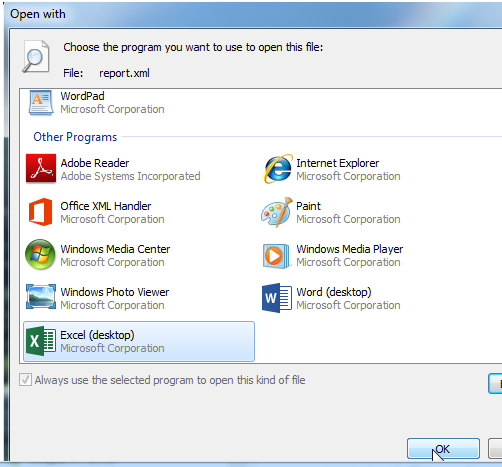Choose the Adobe Reader icon

click(41, 168)
